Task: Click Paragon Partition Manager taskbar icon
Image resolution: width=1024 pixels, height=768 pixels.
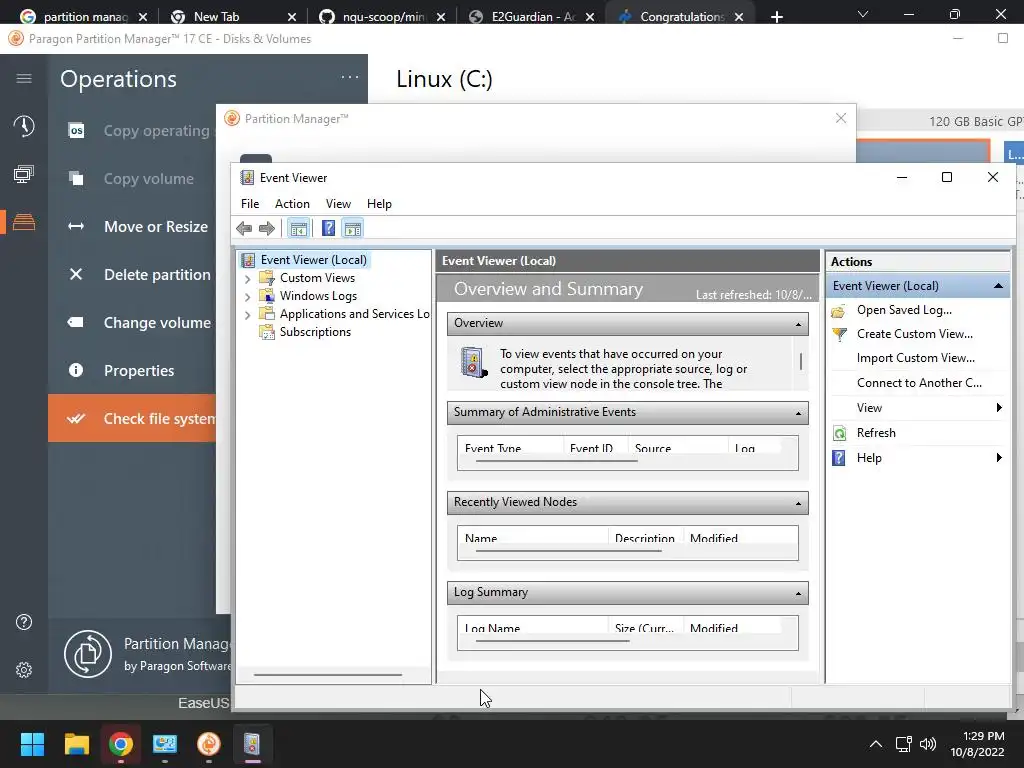Action: click(209, 744)
